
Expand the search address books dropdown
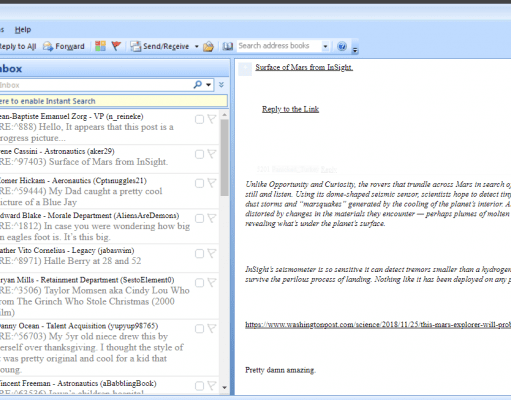325,46
